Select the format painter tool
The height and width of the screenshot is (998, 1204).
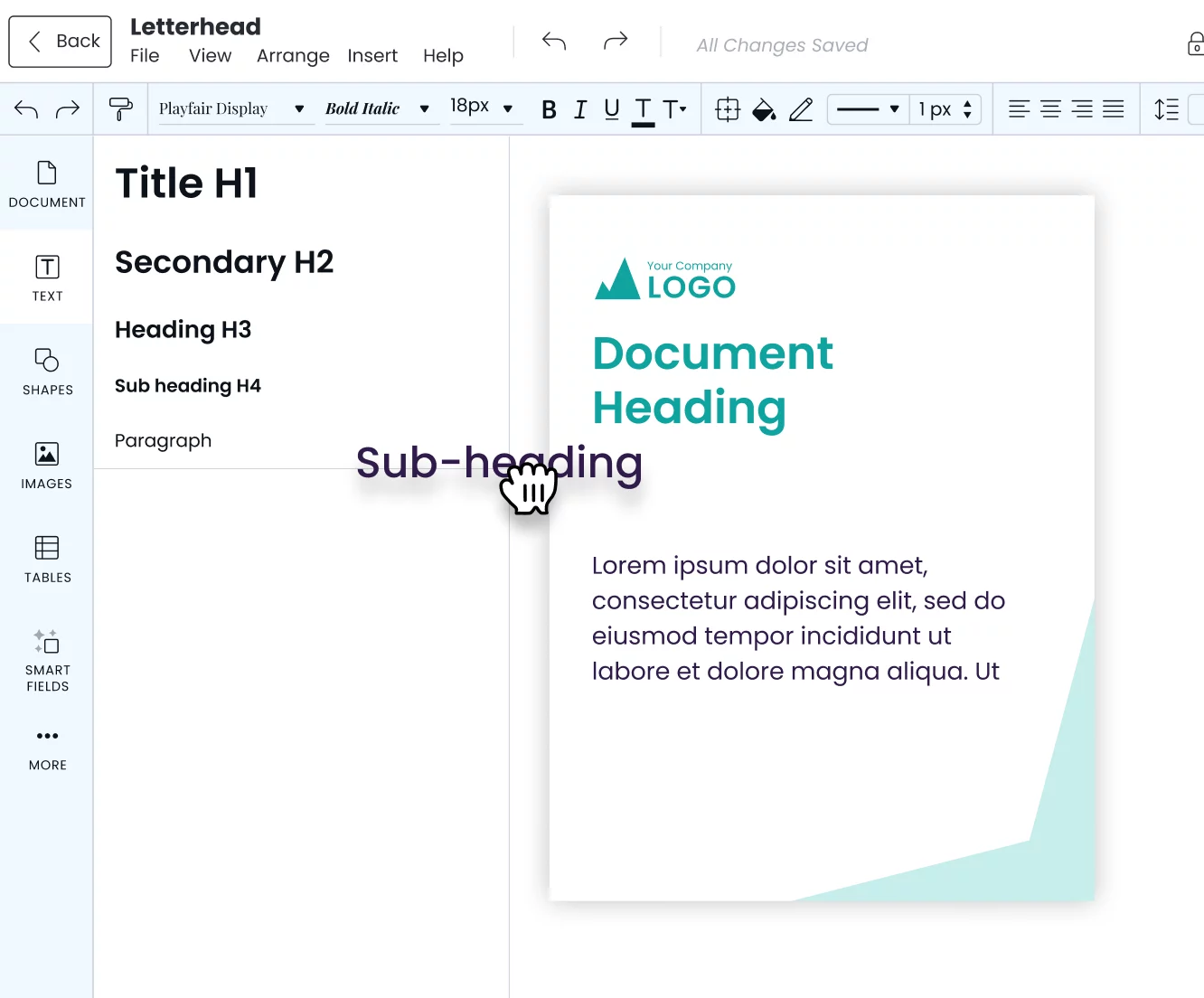coord(120,109)
